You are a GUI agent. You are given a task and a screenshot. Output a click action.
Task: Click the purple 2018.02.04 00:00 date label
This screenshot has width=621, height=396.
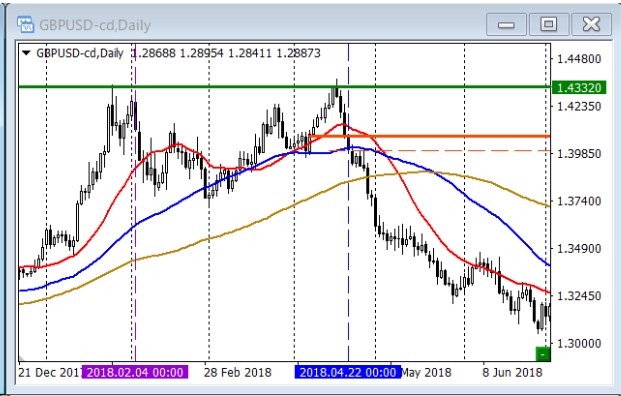pyautogui.click(x=135, y=372)
